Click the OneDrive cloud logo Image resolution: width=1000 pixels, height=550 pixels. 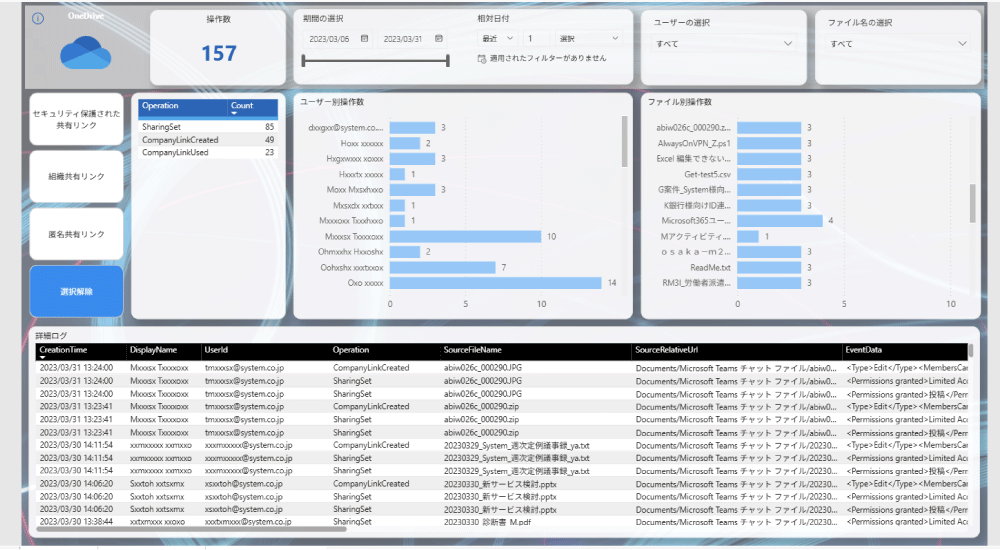point(85,53)
